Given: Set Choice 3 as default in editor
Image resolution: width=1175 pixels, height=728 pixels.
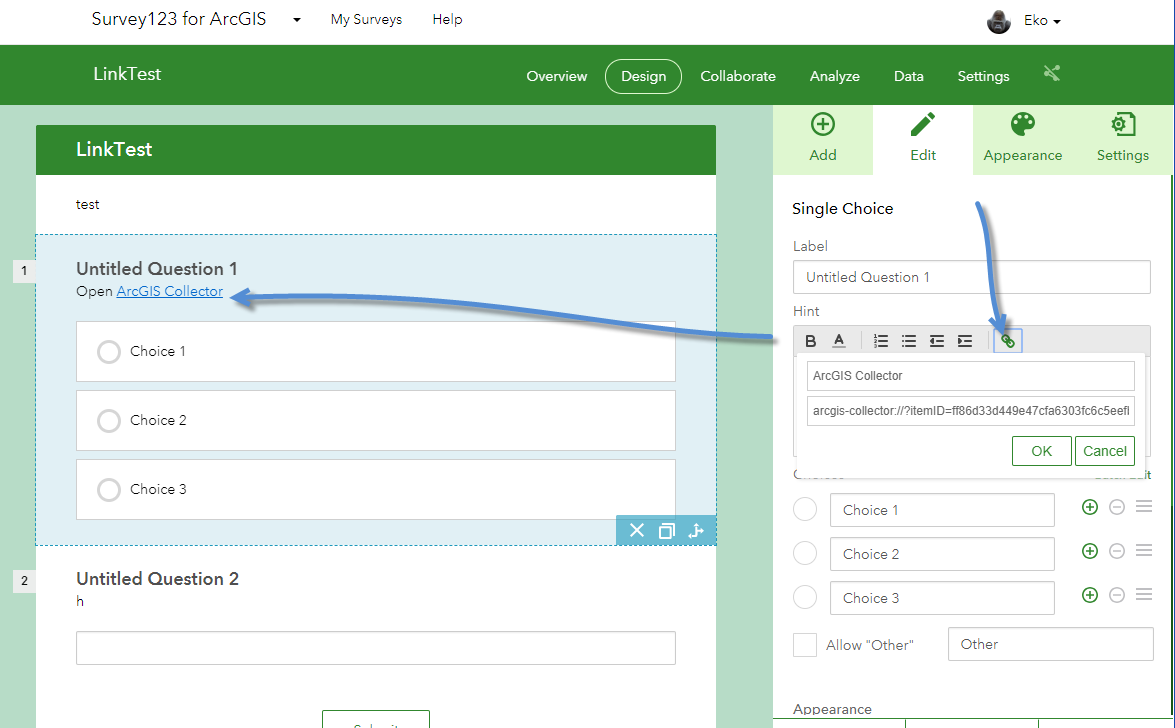Looking at the screenshot, I should tap(805, 598).
